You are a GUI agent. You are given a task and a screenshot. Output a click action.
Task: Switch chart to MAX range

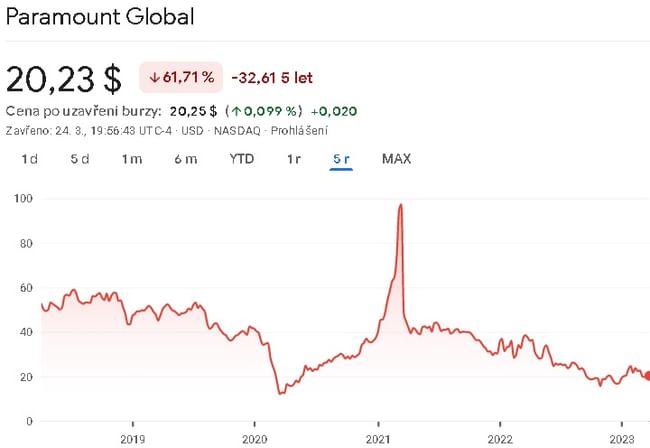click(x=396, y=159)
